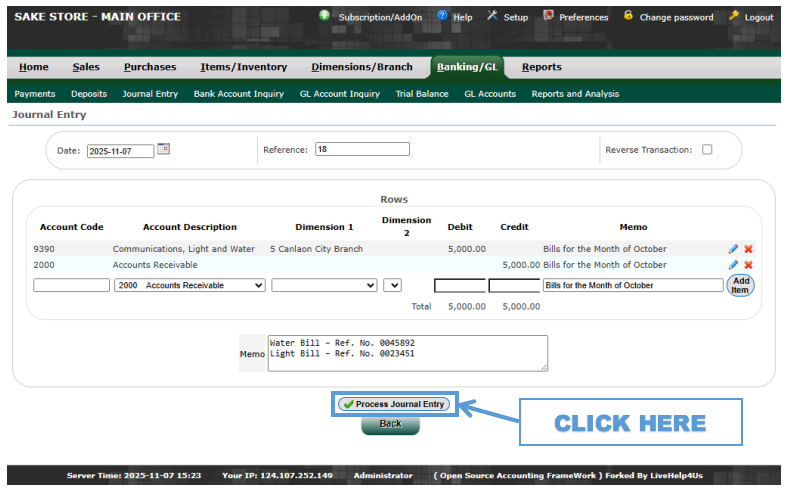Viewport: 787px width, 491px height.
Task: Click the Reference input field
Action: [362, 150]
